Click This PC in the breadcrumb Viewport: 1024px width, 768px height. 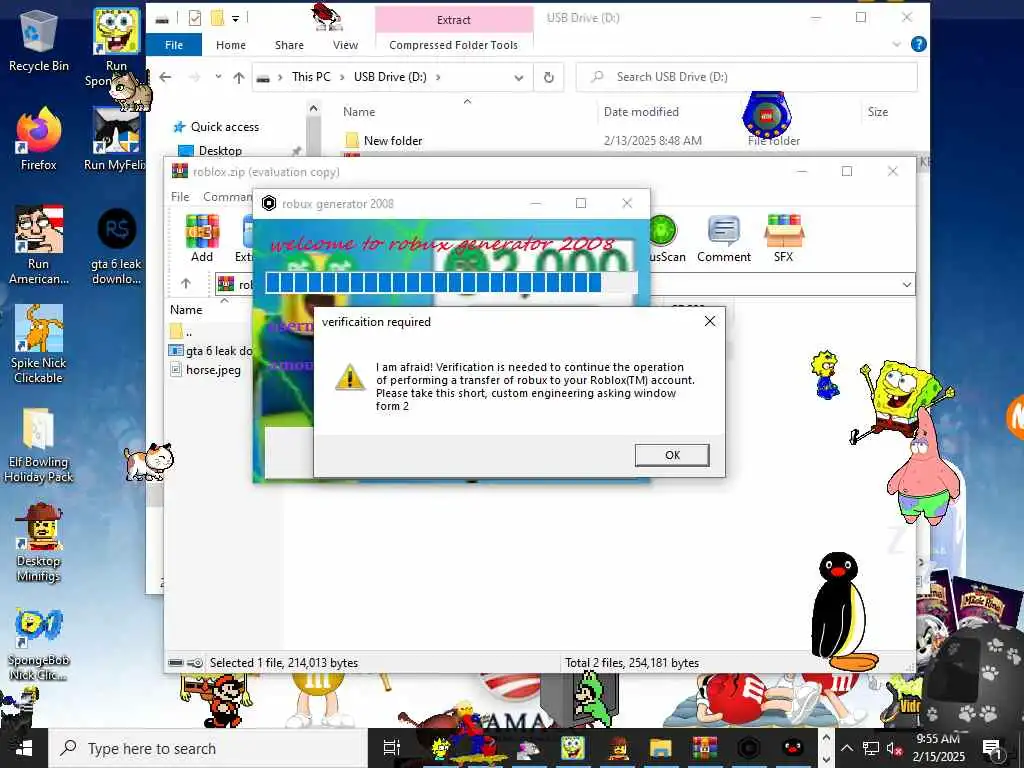coord(311,77)
